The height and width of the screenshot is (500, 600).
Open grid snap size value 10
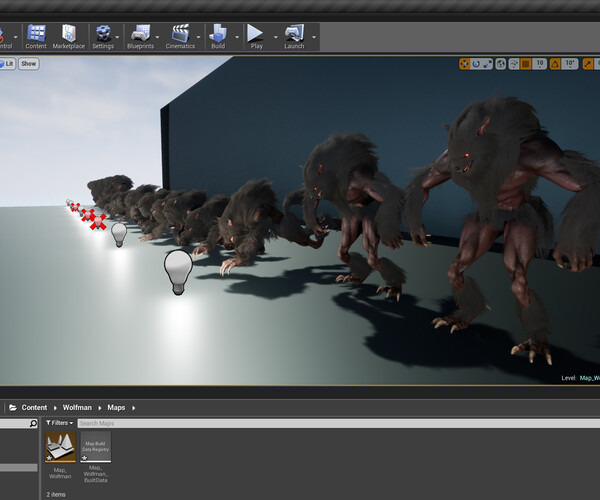[x=539, y=64]
